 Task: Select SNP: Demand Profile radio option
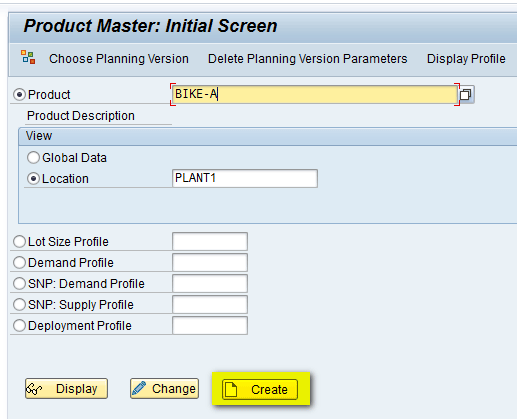tap(19, 284)
